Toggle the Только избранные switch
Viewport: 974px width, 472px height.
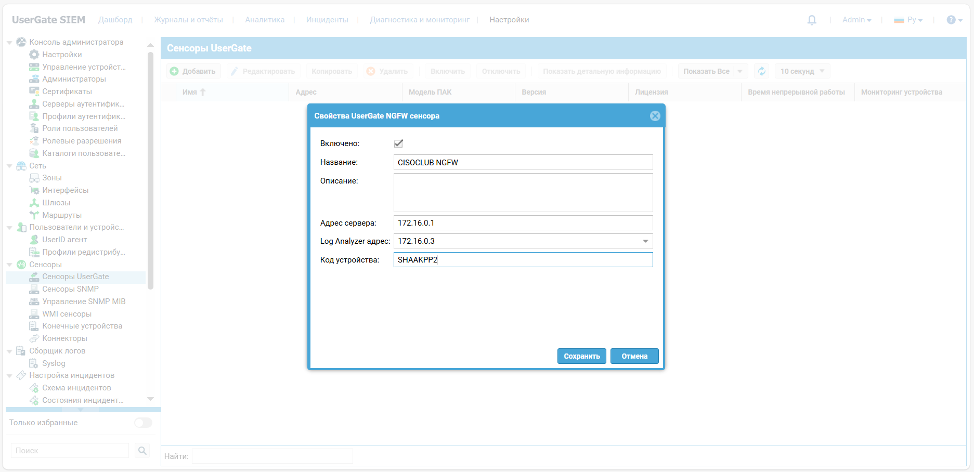[143, 423]
